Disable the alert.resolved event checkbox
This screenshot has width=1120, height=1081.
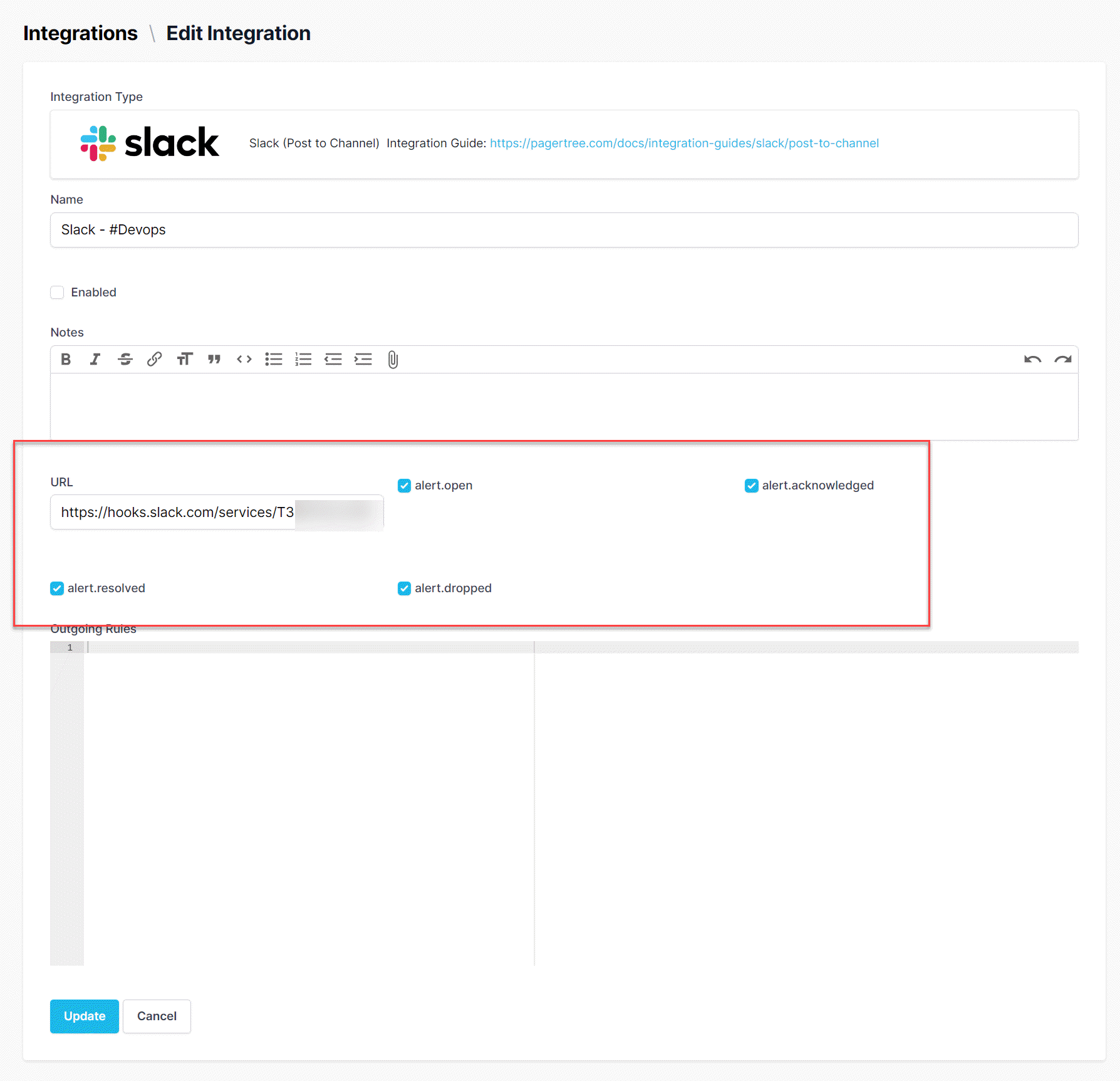click(57, 588)
